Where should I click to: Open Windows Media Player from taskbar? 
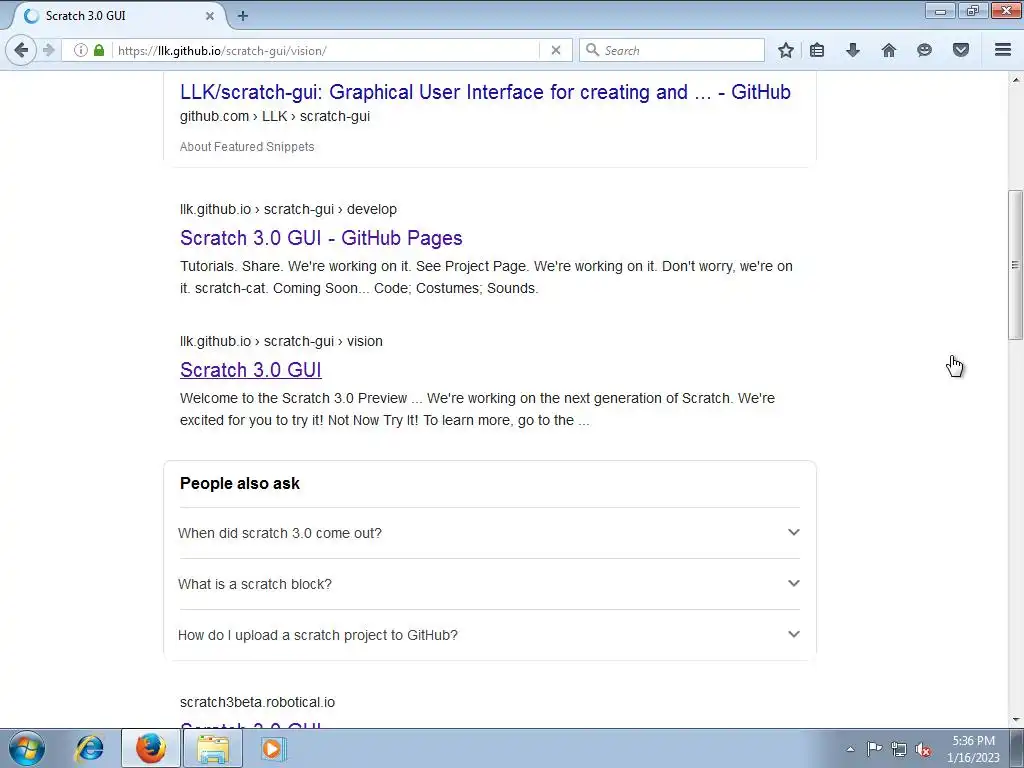272,748
